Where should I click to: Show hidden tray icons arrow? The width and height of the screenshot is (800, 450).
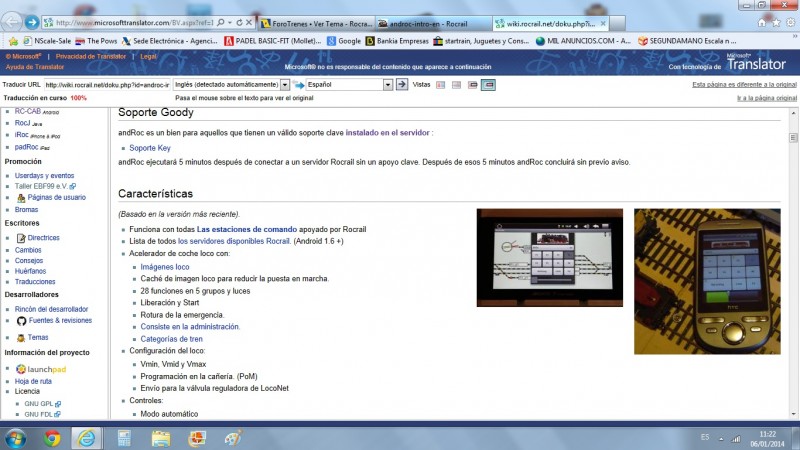pos(721,439)
